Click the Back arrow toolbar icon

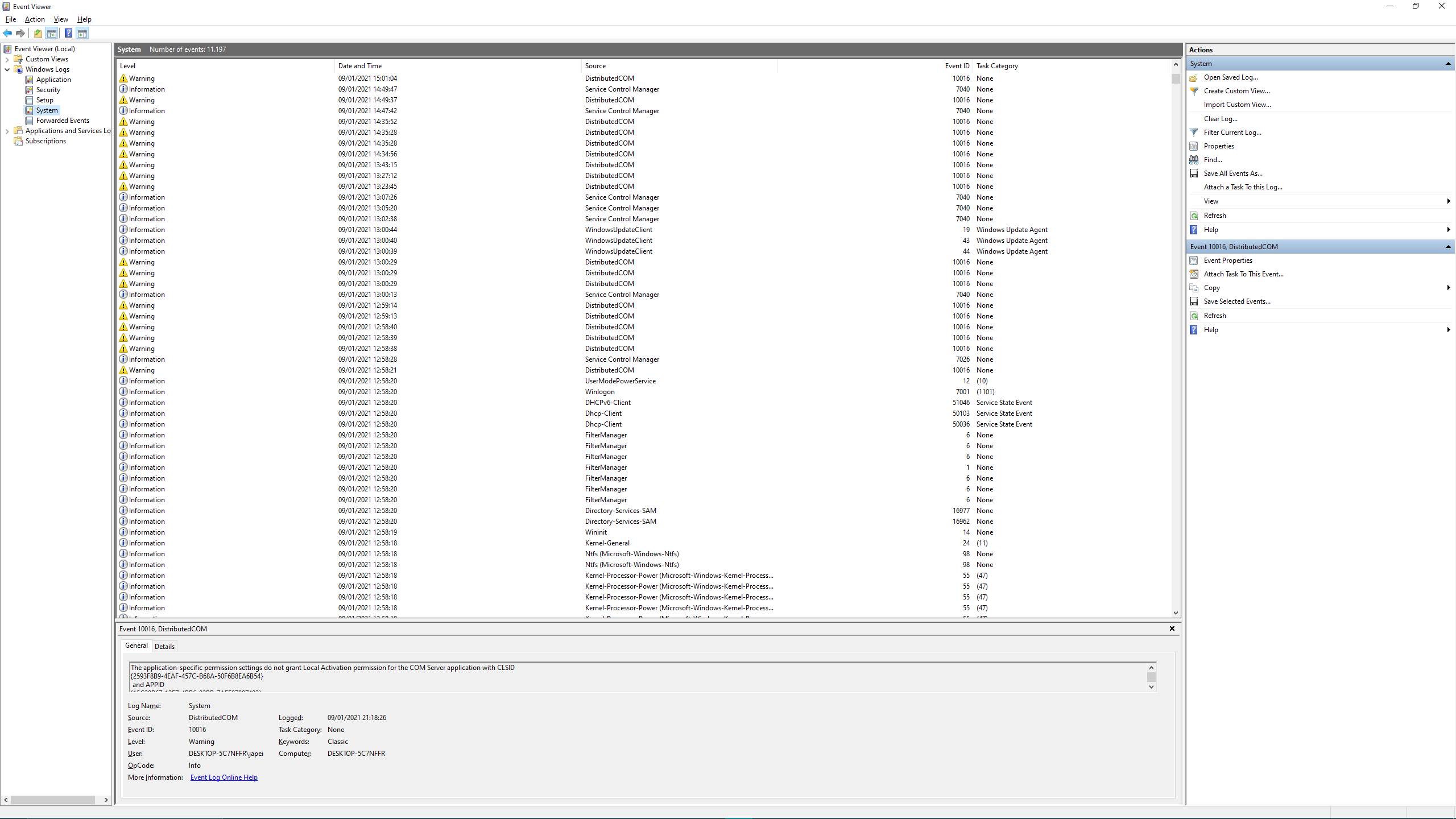point(7,33)
